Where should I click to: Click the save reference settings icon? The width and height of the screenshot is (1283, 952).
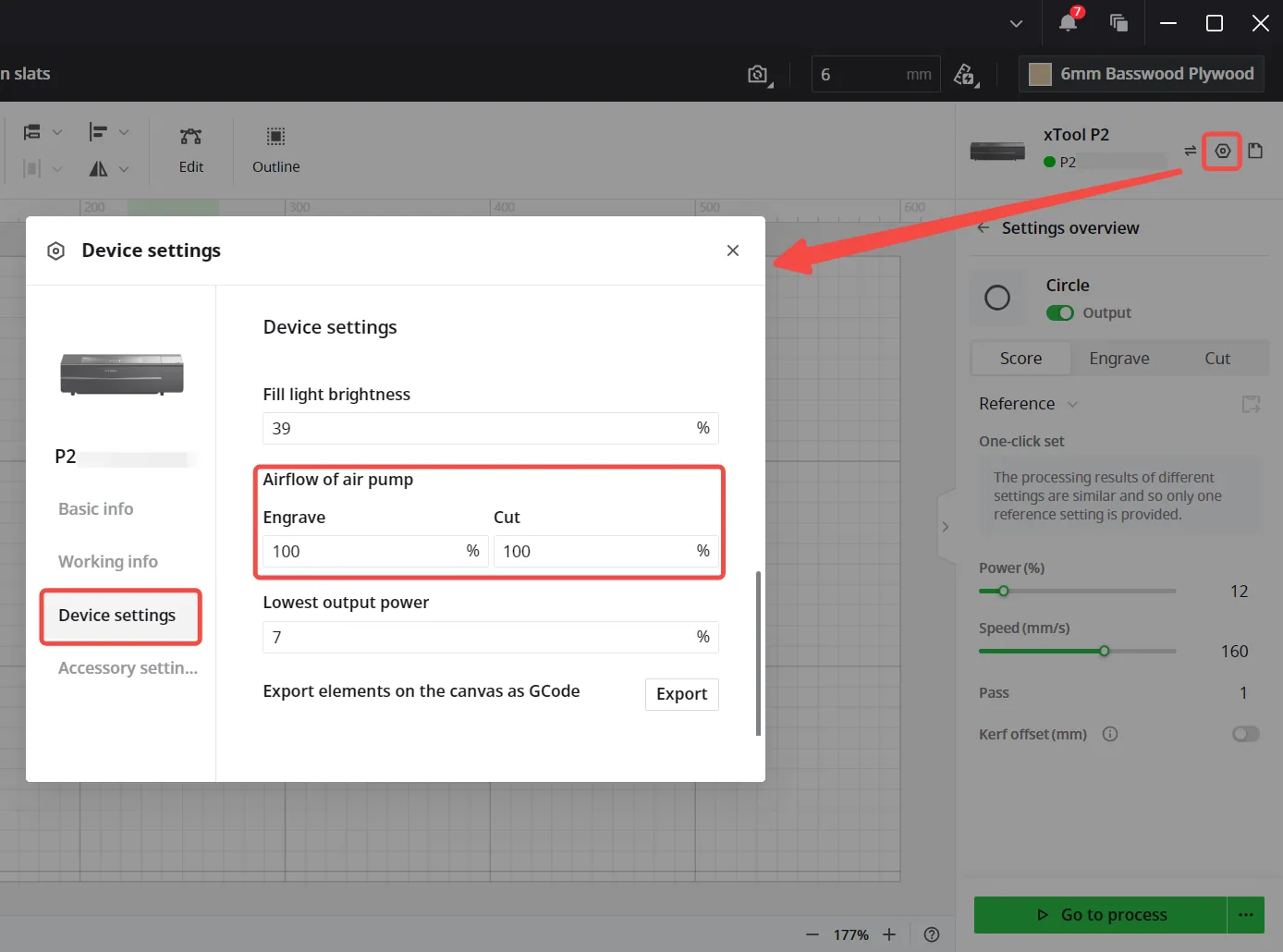coord(1251,404)
